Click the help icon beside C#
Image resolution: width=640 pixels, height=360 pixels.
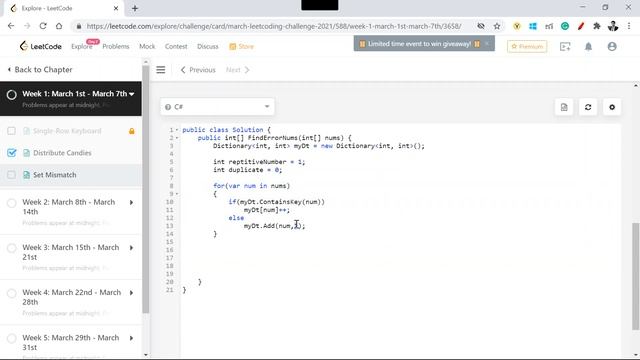168,107
